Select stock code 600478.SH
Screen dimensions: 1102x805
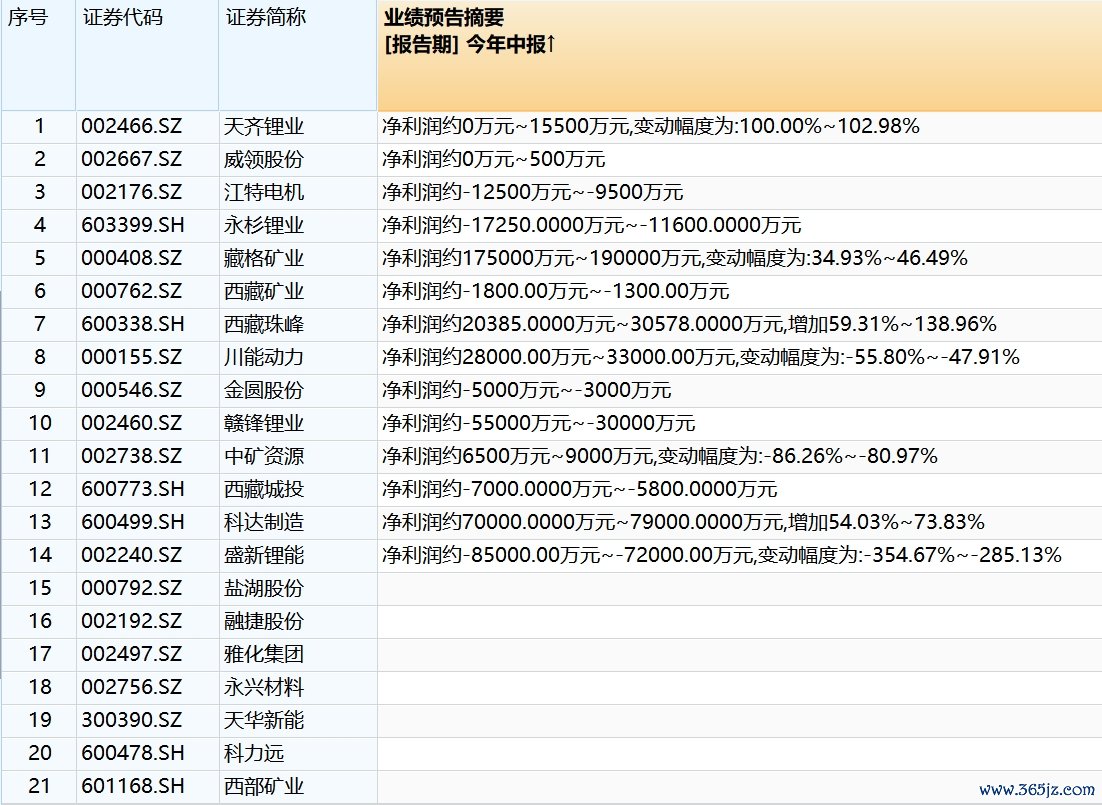coord(133,753)
